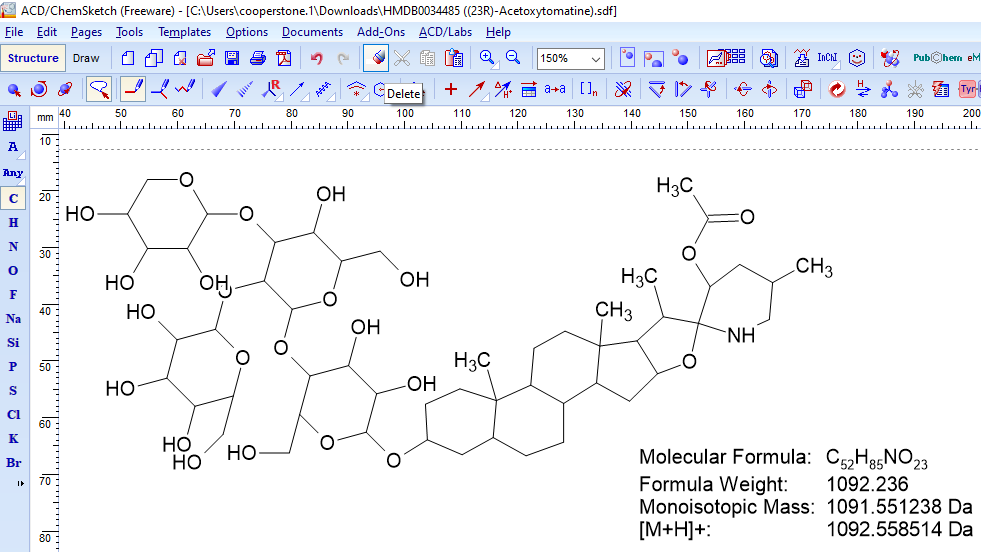
Task: Click the Print icon
Action: 258,58
